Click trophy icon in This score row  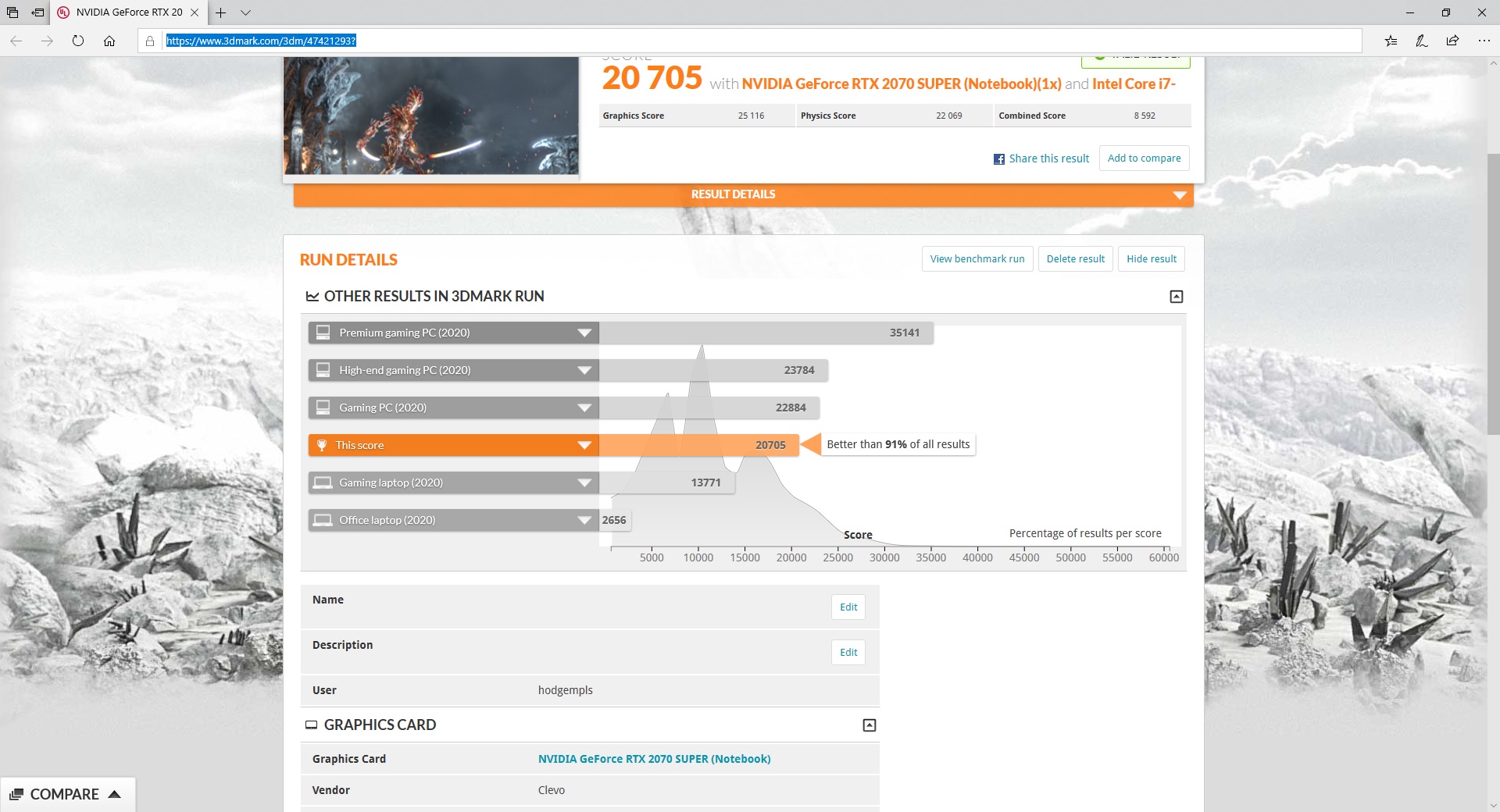coord(322,445)
